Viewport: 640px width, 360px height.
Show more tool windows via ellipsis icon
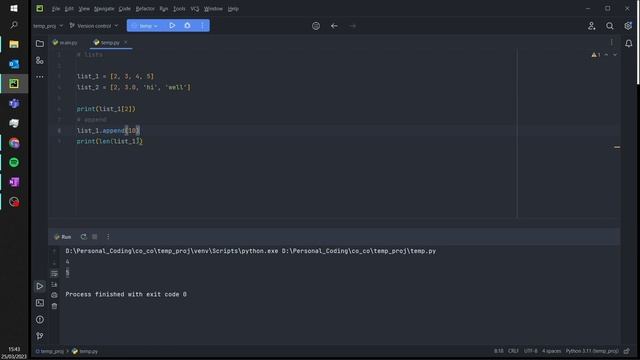click(40, 76)
